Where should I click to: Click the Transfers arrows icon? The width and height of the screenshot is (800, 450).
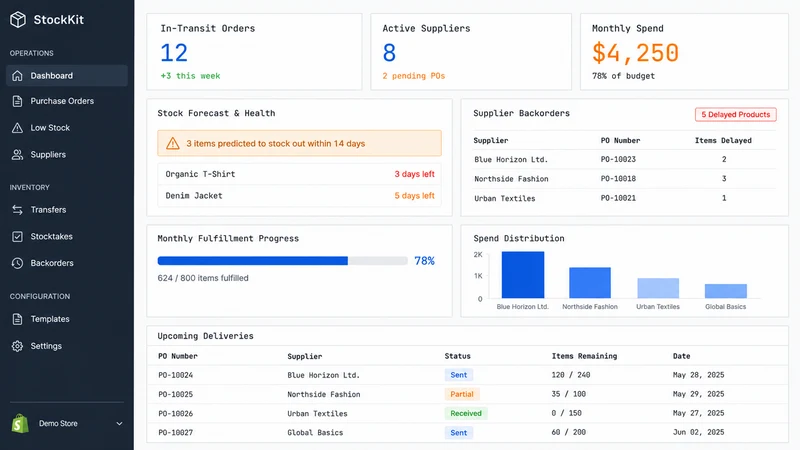17,210
